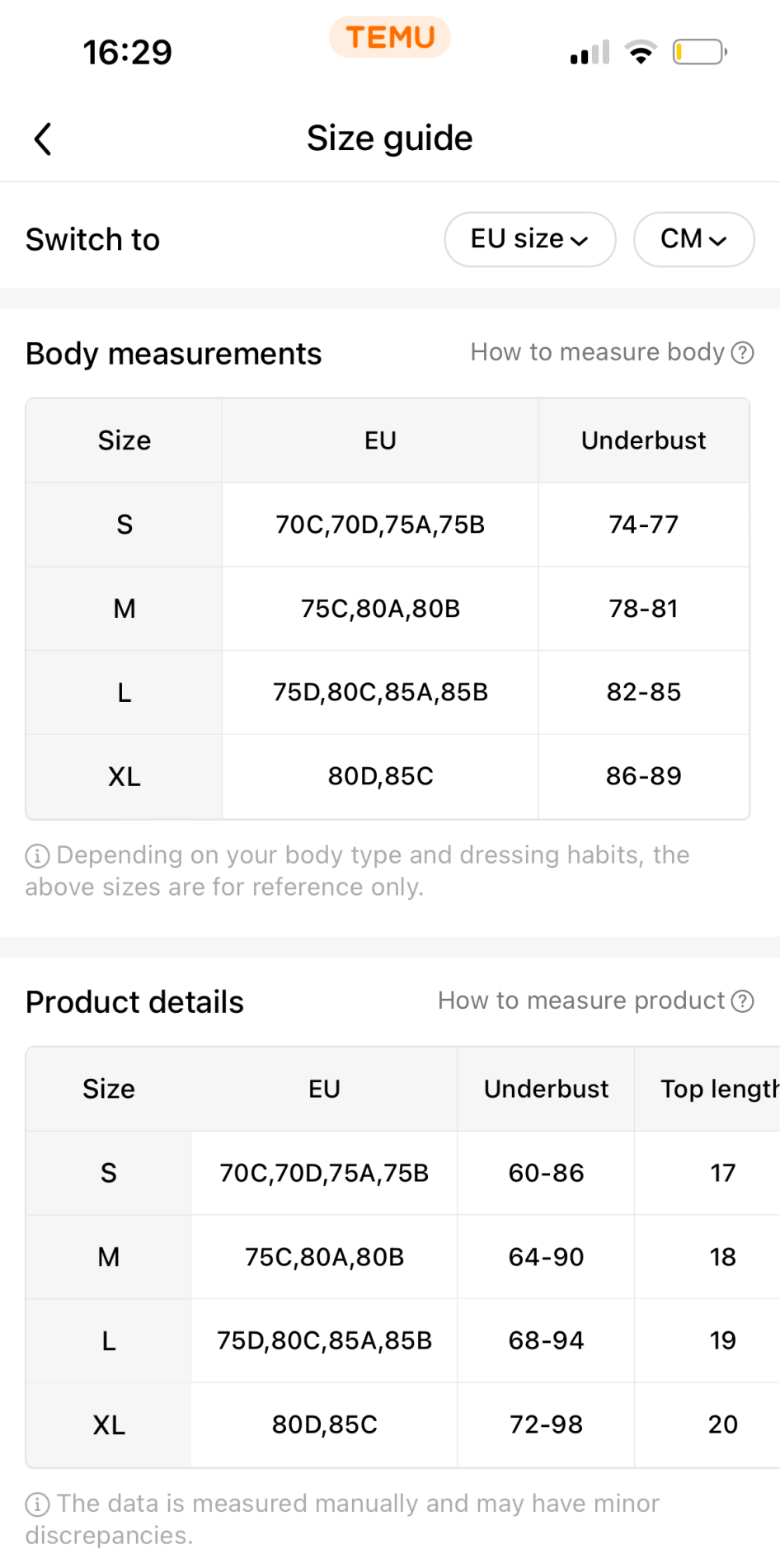
Task: Tap the 75C,80A,80B cell in Body measurements
Action: point(380,609)
